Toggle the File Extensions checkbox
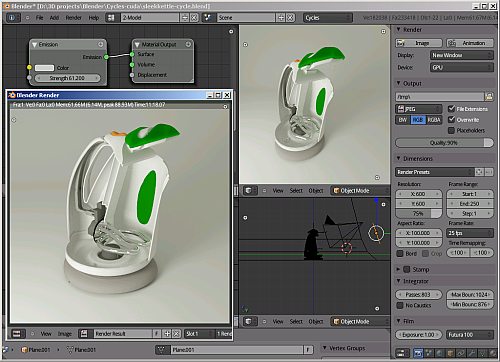500x362 pixels. tap(452, 108)
